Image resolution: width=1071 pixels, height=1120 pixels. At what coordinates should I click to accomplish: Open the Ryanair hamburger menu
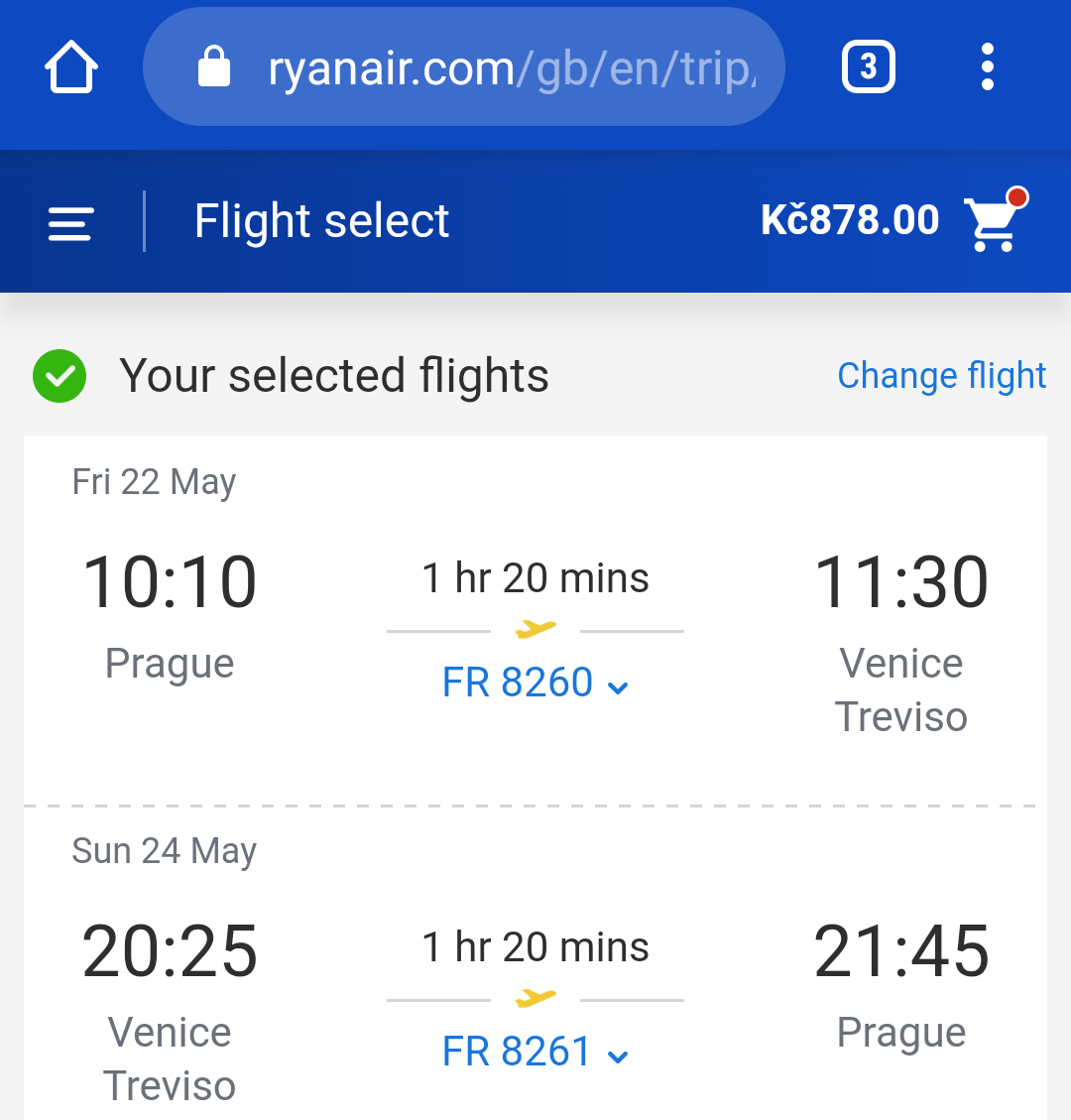(x=70, y=223)
